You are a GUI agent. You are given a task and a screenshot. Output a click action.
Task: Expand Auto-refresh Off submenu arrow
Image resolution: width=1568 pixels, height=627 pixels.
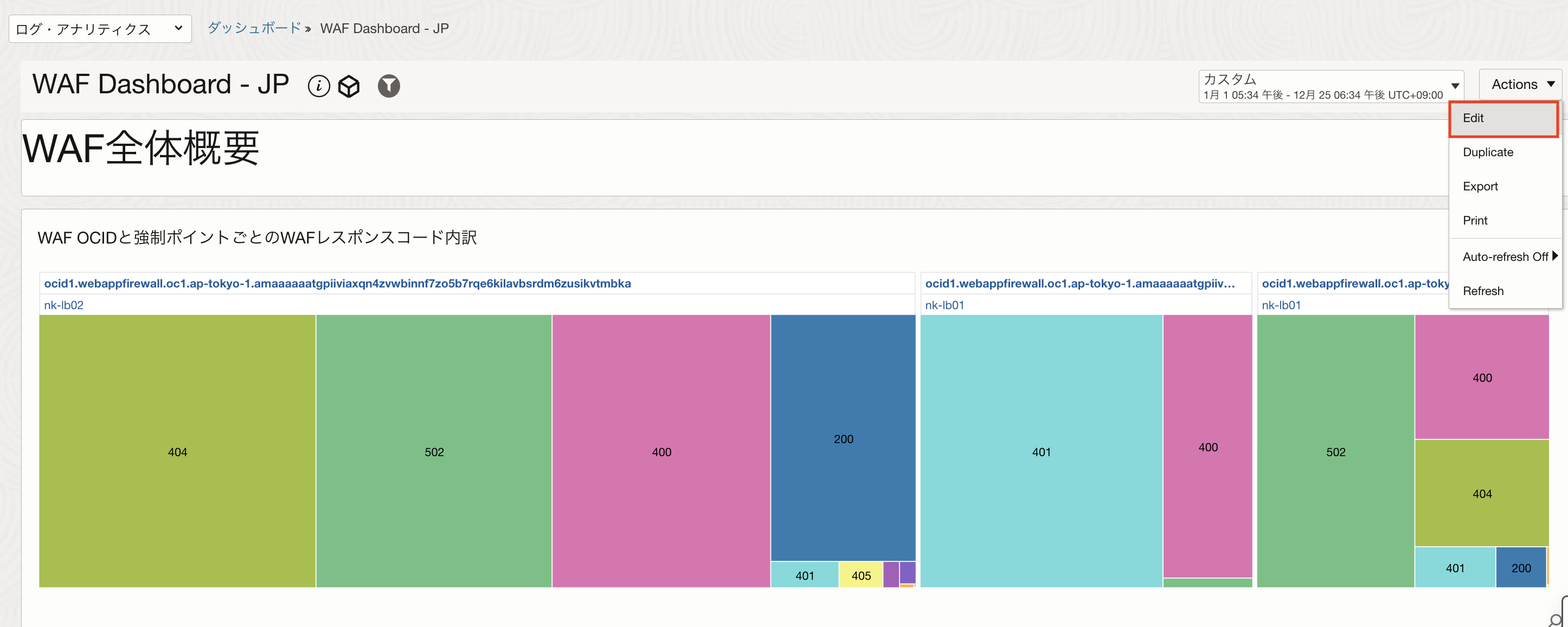point(1554,257)
